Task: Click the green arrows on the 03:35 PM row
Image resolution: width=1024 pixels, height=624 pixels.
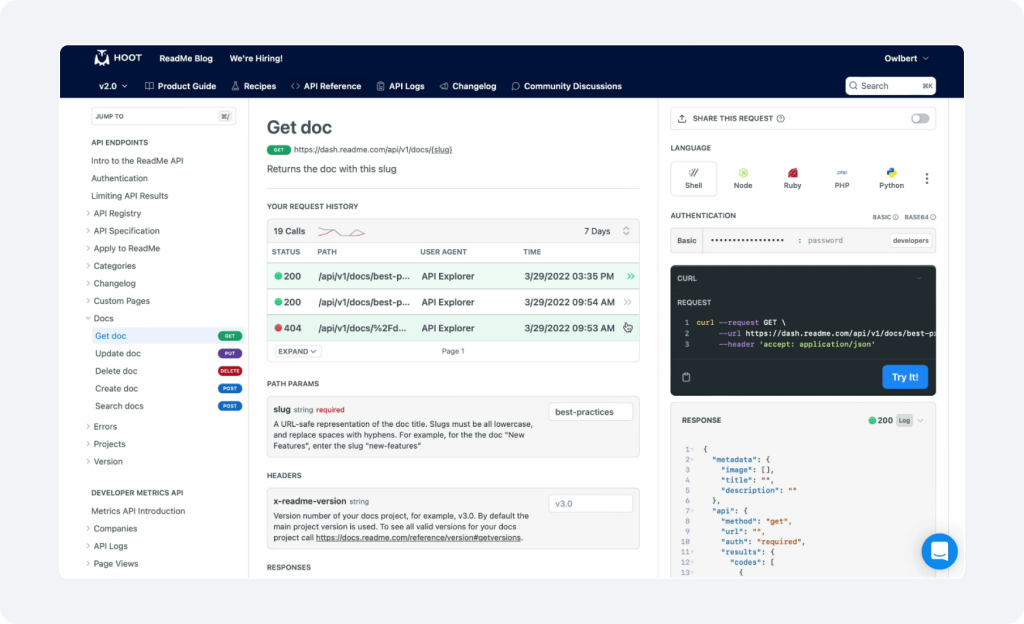Action: pos(630,276)
